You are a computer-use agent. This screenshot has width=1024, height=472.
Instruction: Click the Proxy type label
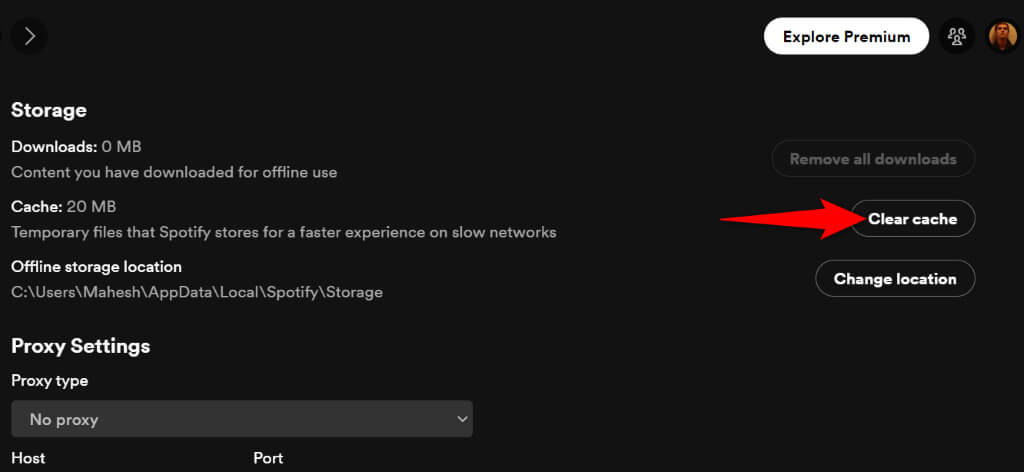[x=50, y=381]
